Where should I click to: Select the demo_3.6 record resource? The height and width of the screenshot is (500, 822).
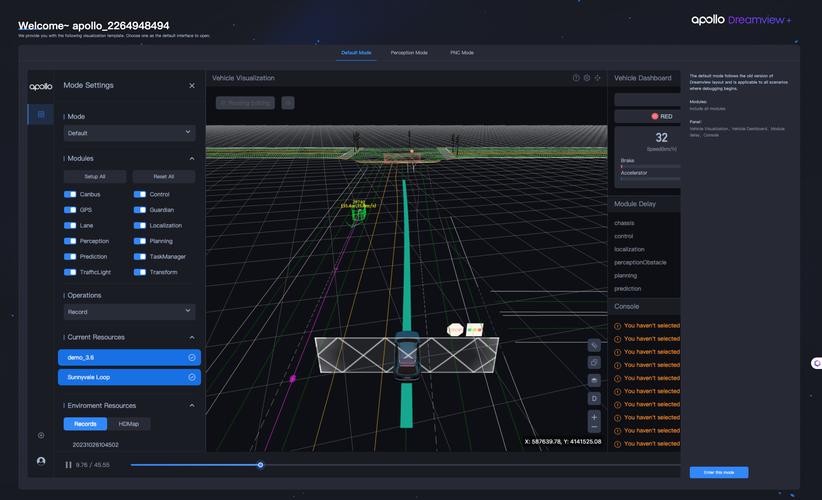[x=129, y=357]
